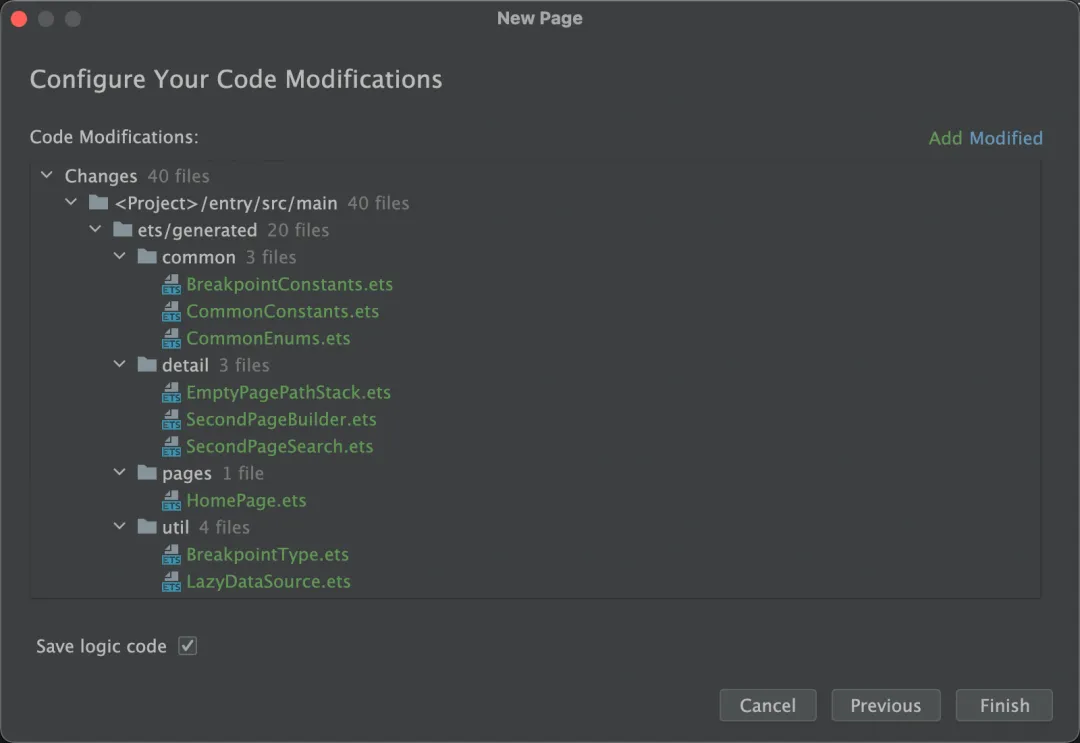Go back with the Previous button
Viewport: 1080px width, 743px height.
point(885,706)
